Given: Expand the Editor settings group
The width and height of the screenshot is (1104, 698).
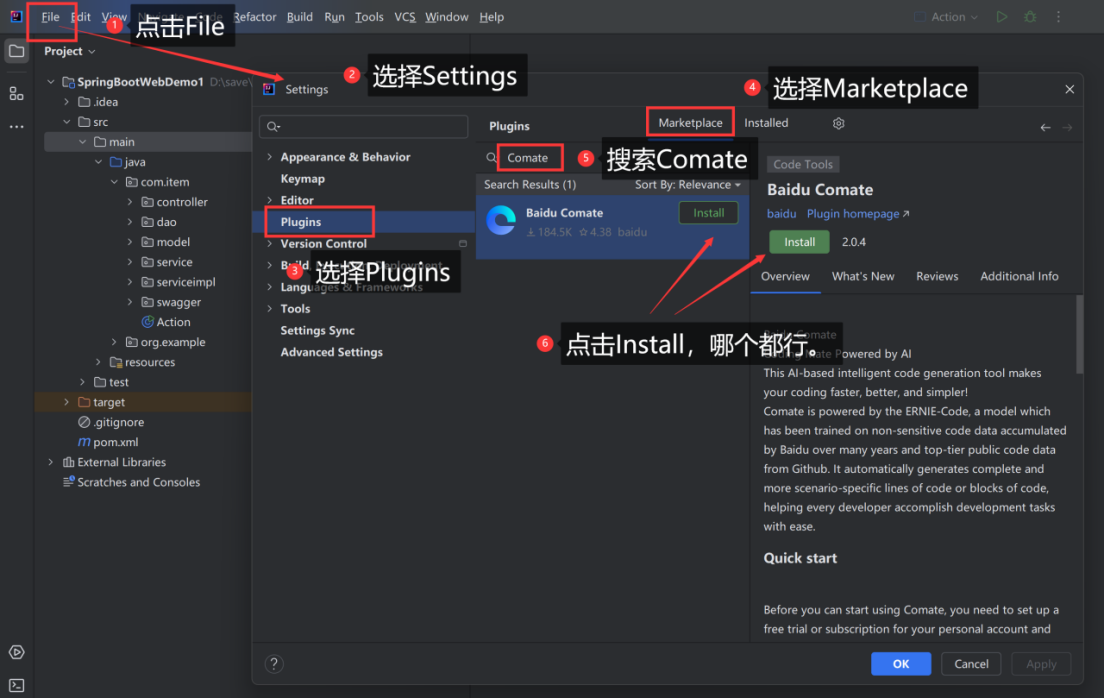Looking at the screenshot, I should coord(270,200).
